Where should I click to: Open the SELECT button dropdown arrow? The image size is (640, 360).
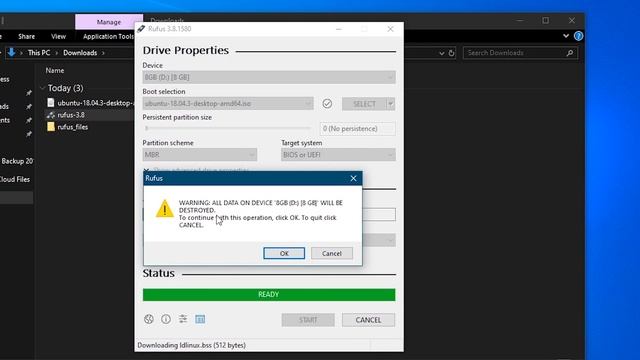(x=391, y=104)
